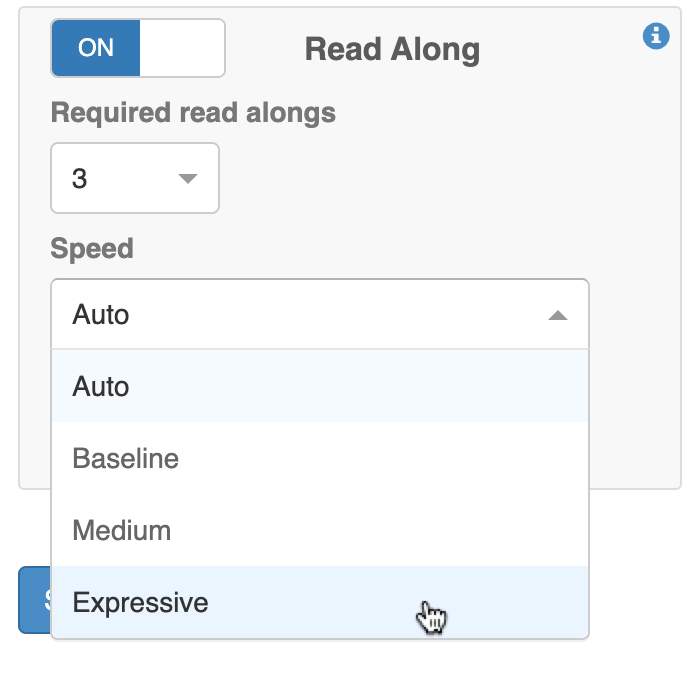The width and height of the screenshot is (694, 673).
Task: Click the Read Along heading text
Action: click(392, 49)
